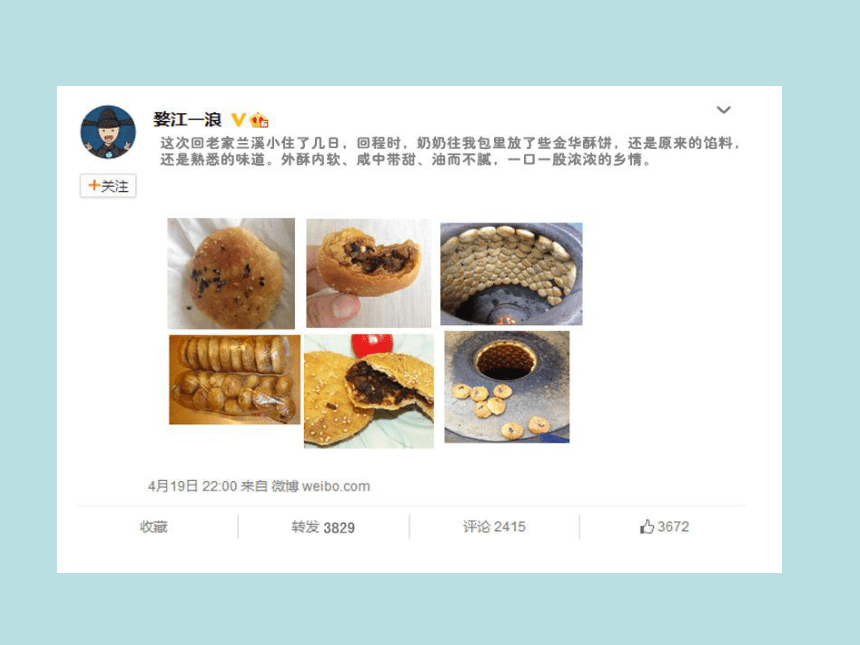Select the 收藏 favorites action
Image resolution: width=860 pixels, height=645 pixels.
[x=154, y=527]
